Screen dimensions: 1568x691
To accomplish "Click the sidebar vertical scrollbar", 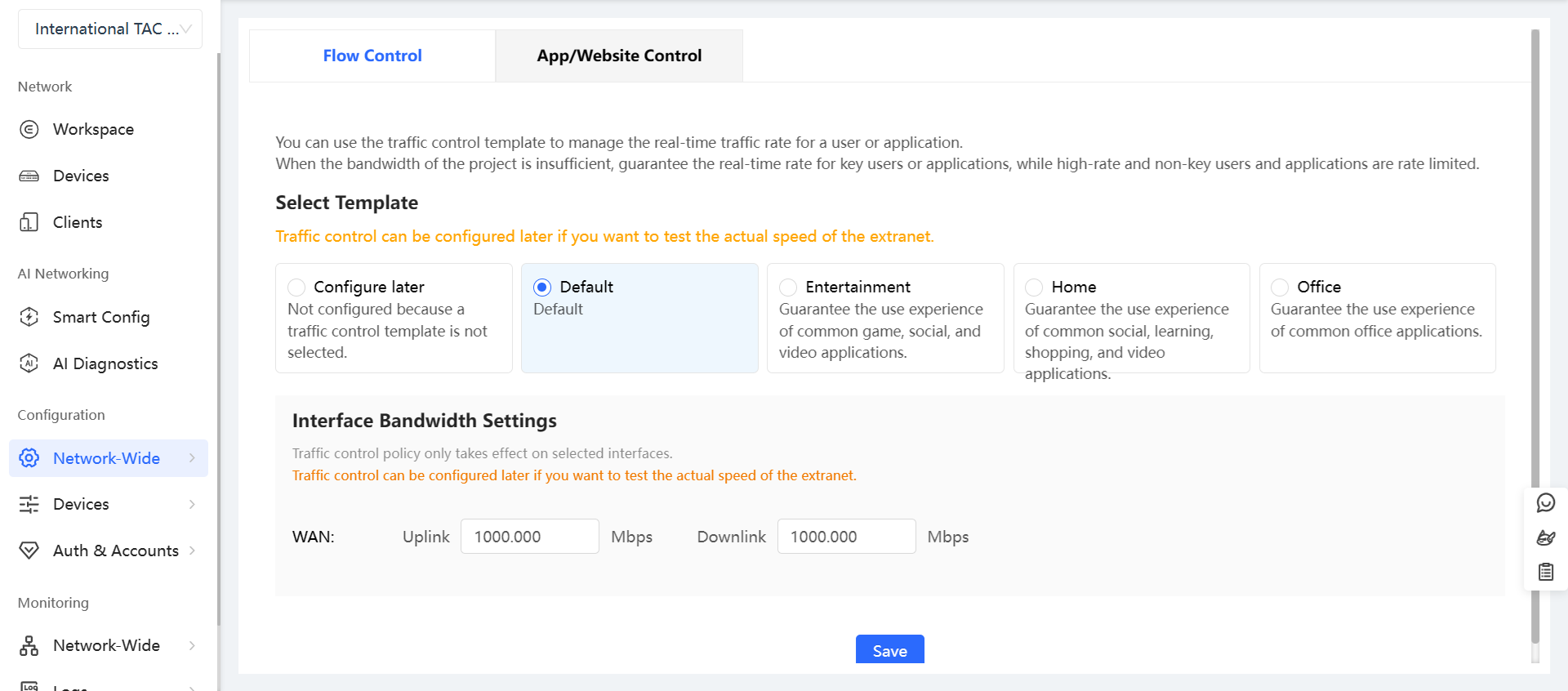I will tap(218, 339).
